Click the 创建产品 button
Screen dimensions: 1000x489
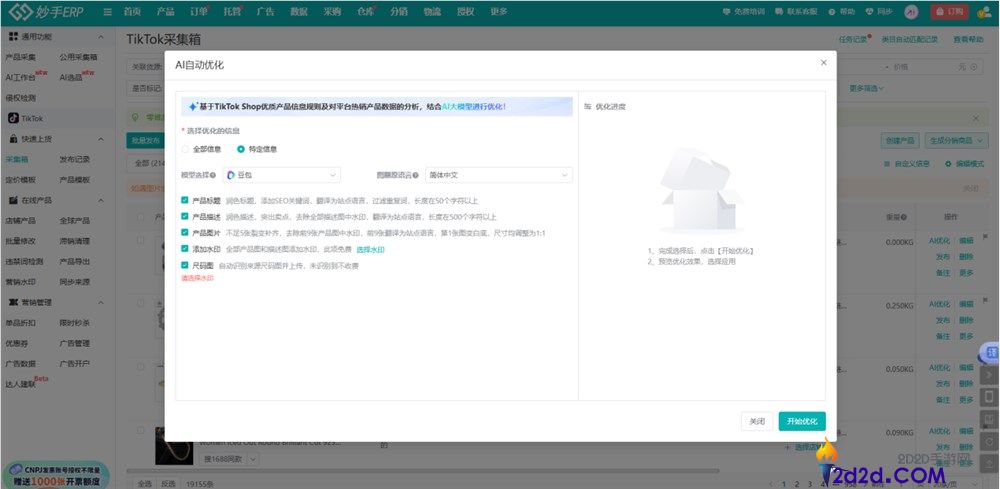point(898,140)
